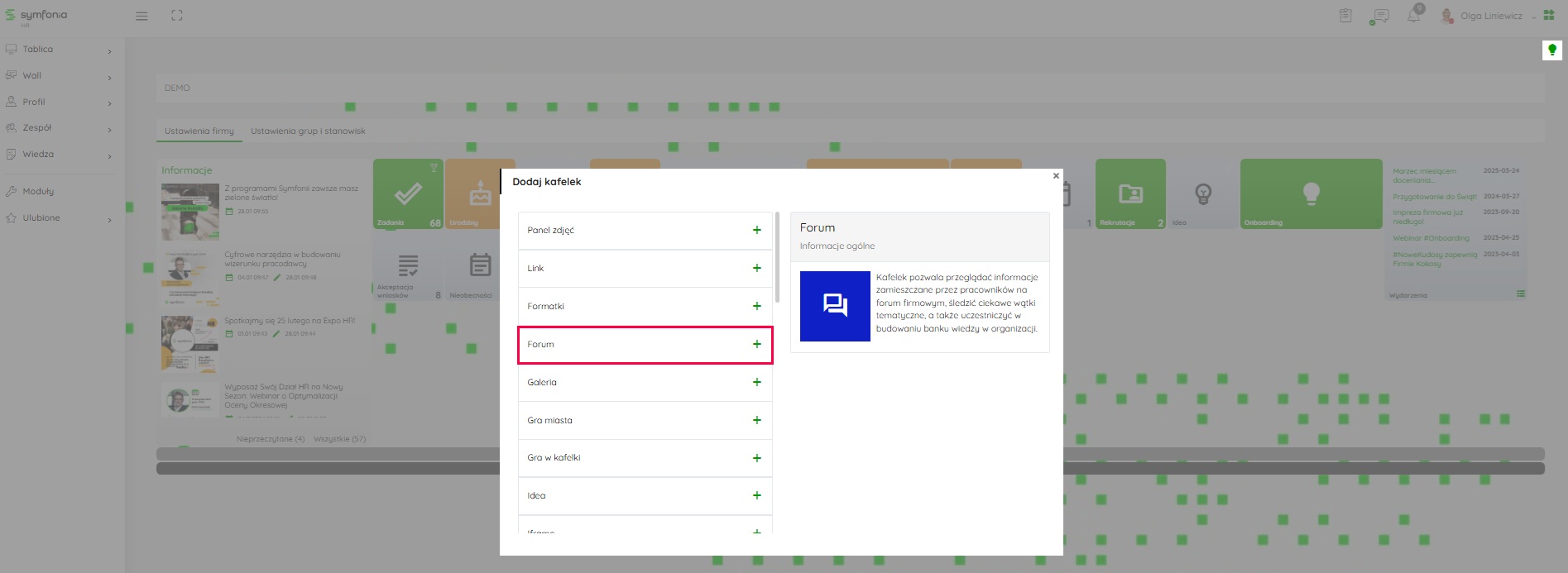Image resolution: width=1568 pixels, height=573 pixels.
Task: Open the clipboard tasks icon in header
Action: coord(1345,16)
